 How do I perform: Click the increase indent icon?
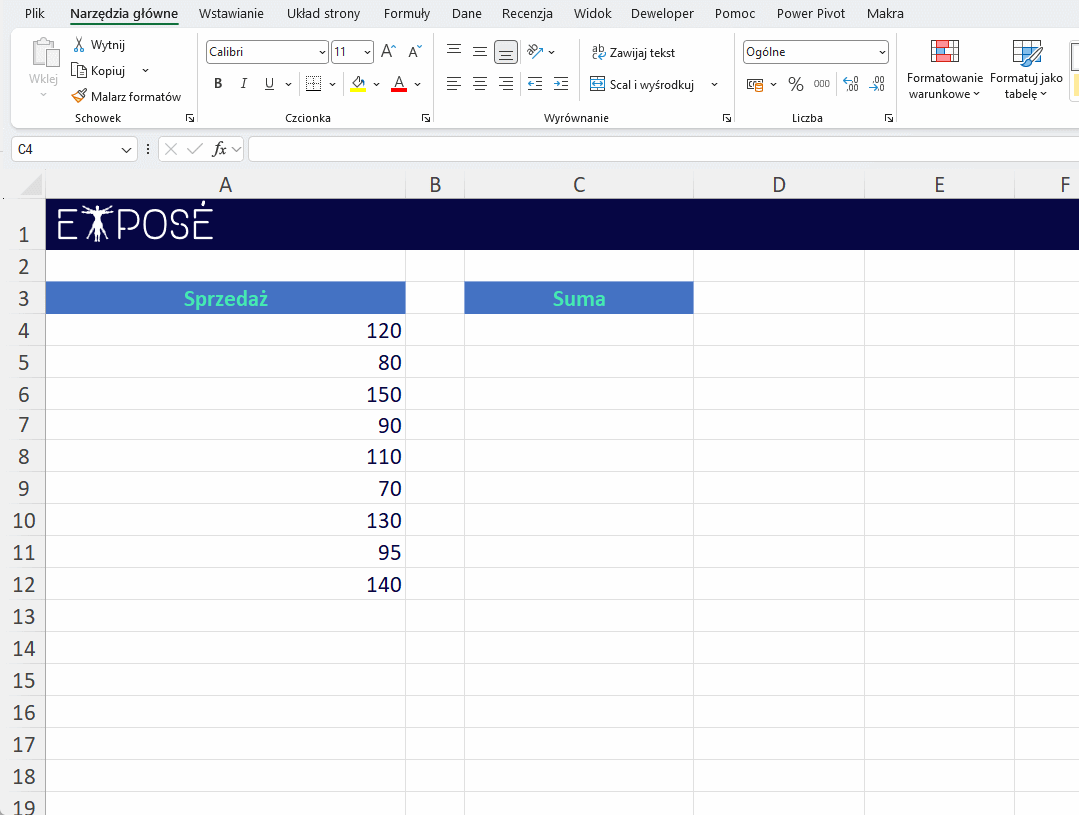pyautogui.click(x=560, y=84)
